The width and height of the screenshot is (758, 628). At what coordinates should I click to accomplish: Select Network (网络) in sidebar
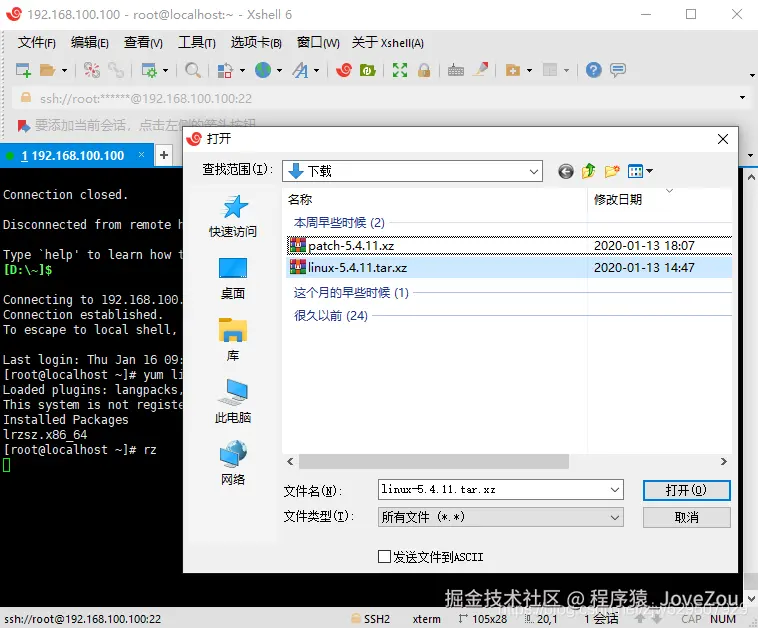(x=233, y=463)
